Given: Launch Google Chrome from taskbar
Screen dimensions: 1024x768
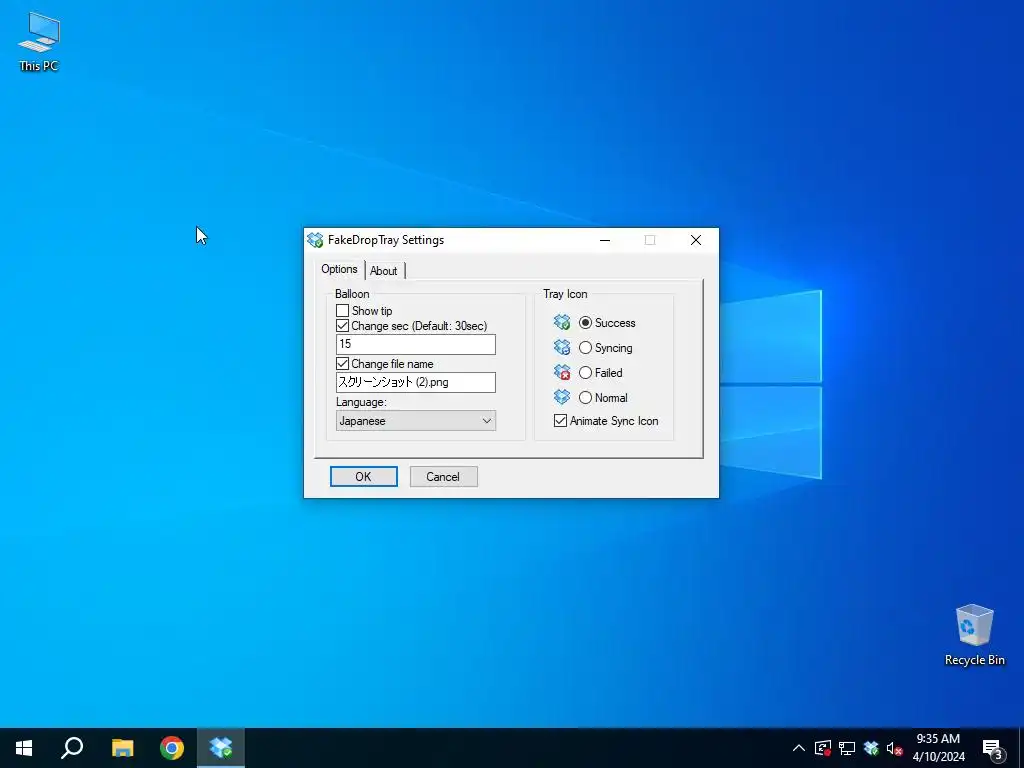Looking at the screenshot, I should pos(172,748).
